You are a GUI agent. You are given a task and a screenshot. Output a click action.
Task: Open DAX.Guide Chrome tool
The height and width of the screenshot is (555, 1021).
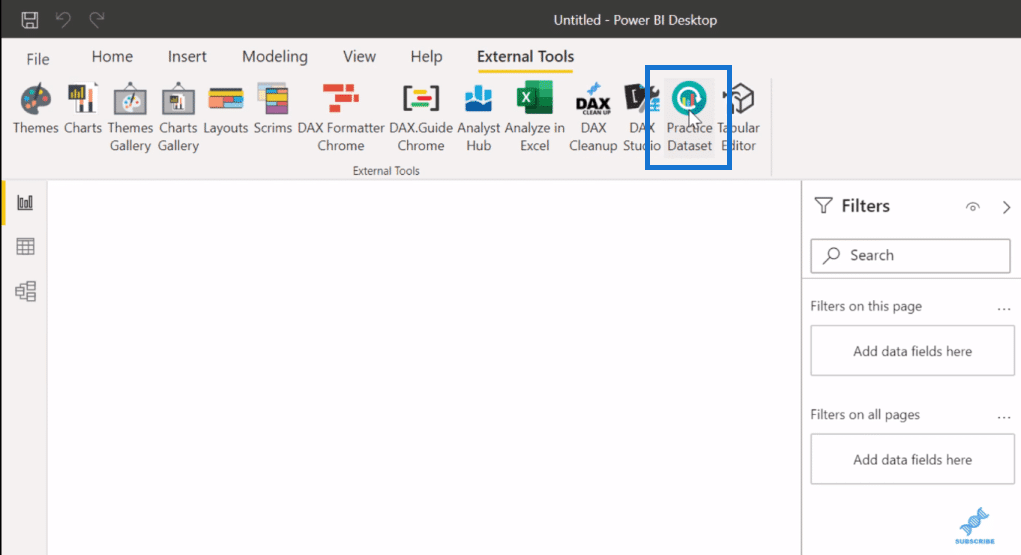coord(421,118)
